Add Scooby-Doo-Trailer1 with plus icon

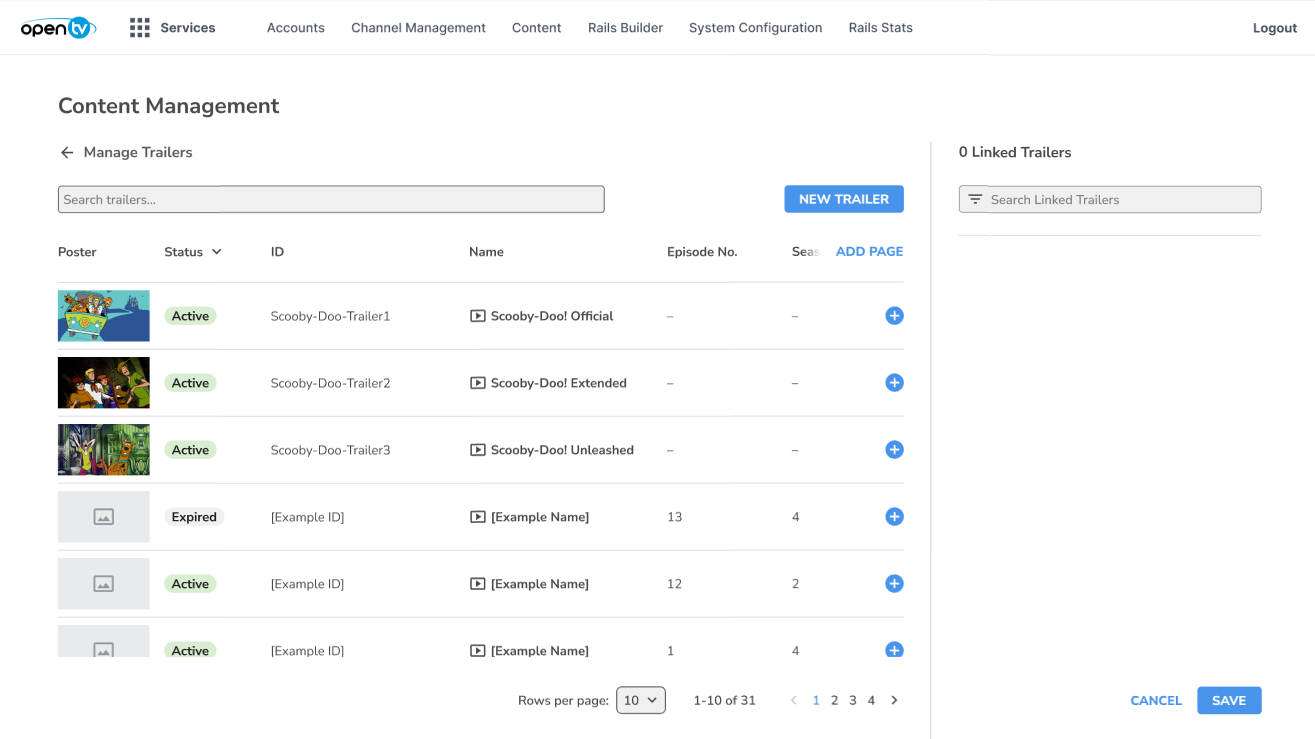tap(894, 316)
